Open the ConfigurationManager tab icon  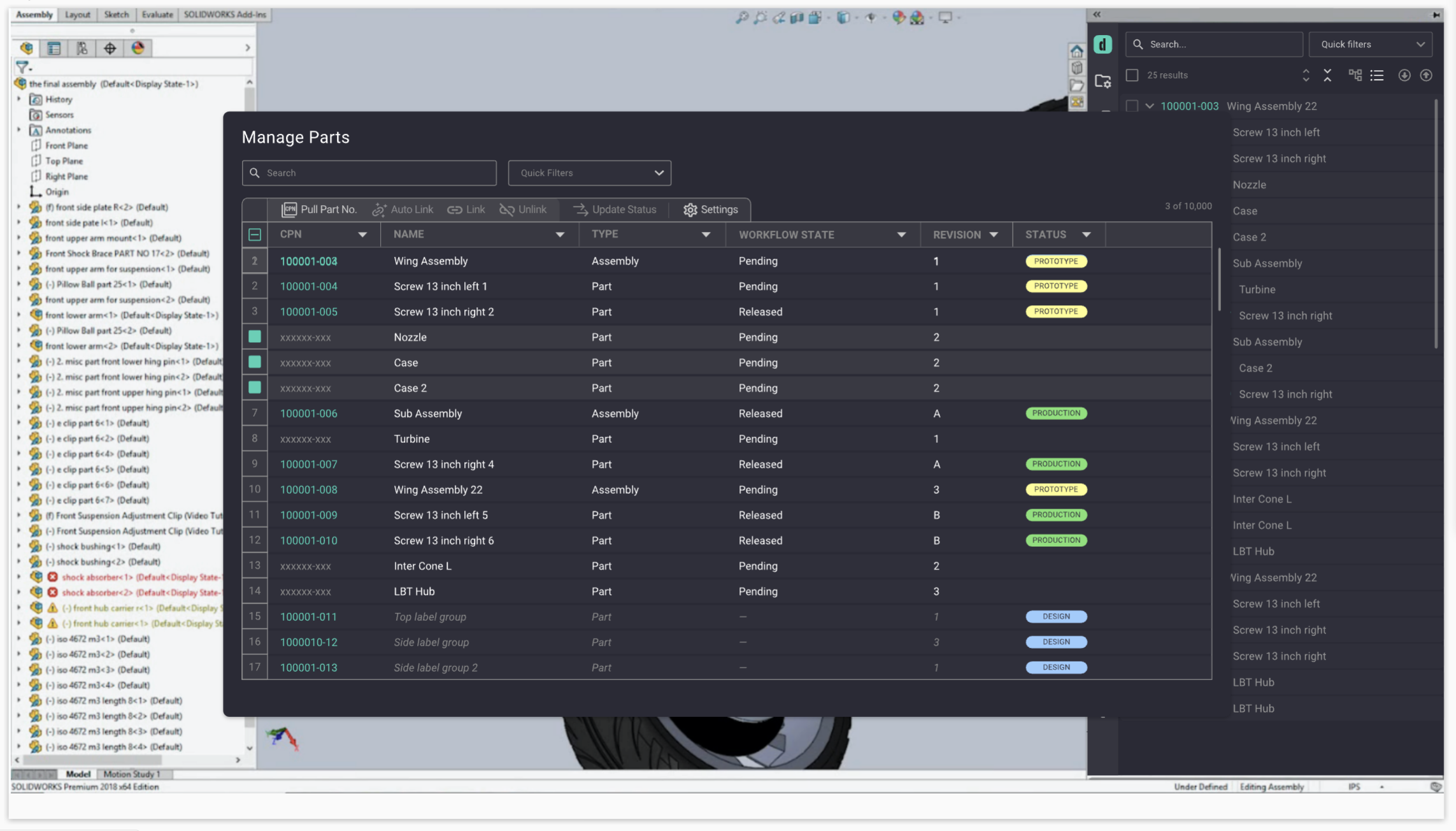click(82, 48)
